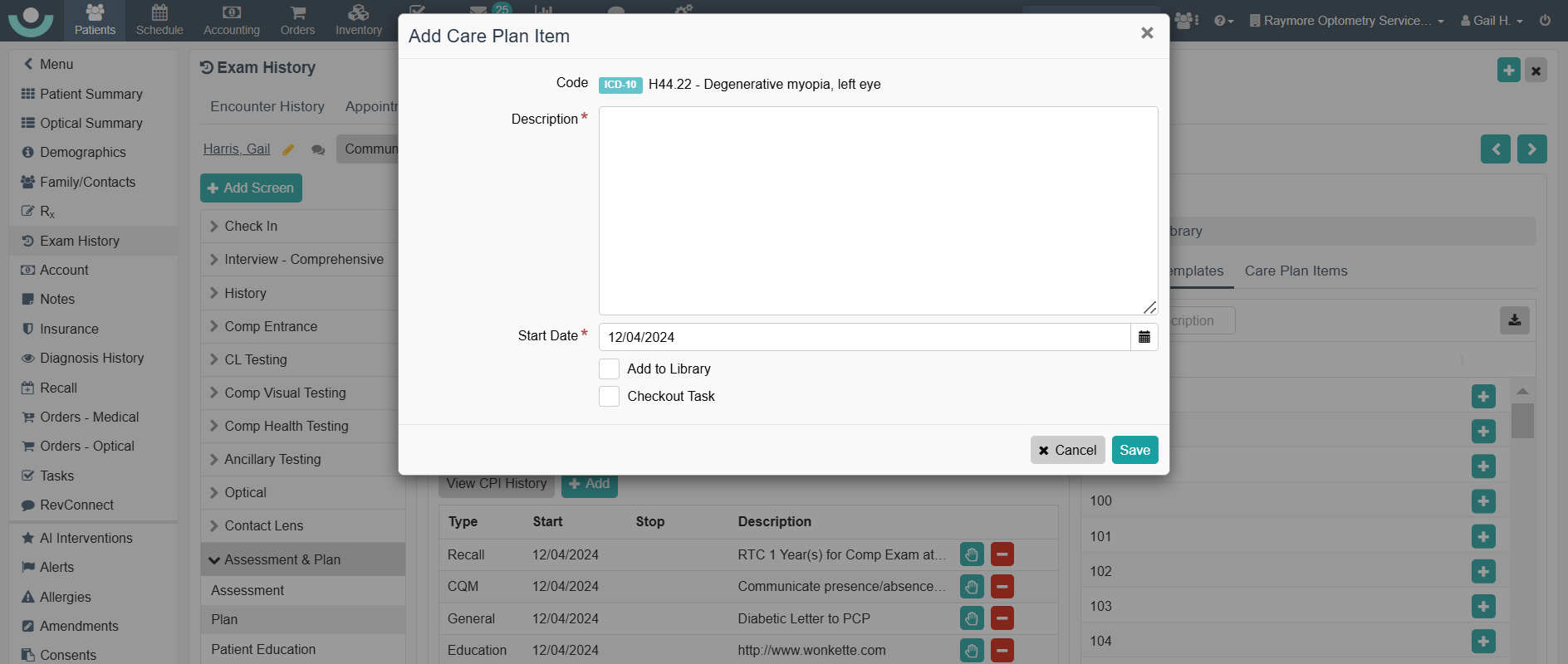The image size is (1568, 664).
Task: Open Accounting from the top navigation
Action: (x=232, y=20)
